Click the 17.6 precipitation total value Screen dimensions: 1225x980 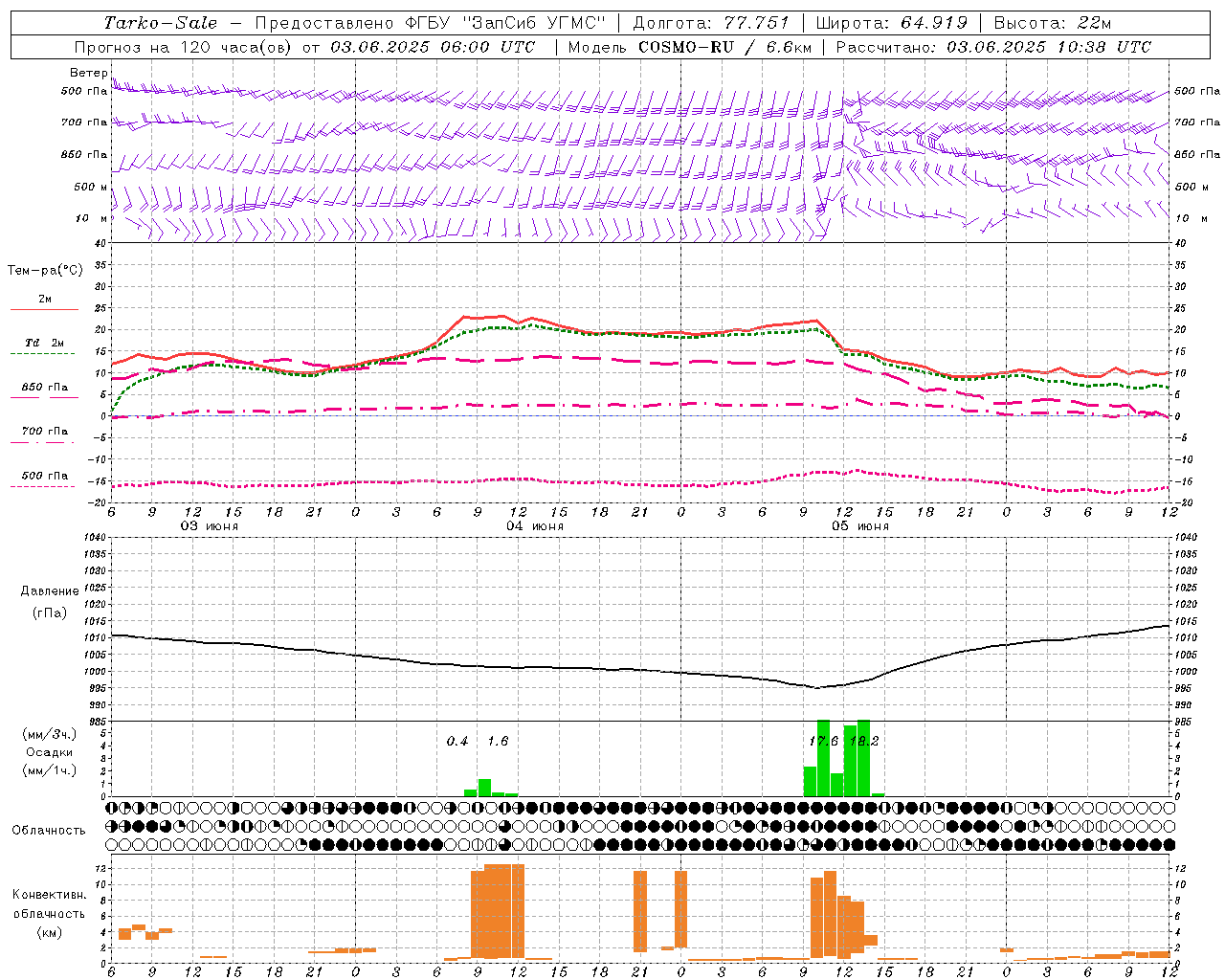pyautogui.click(x=823, y=742)
